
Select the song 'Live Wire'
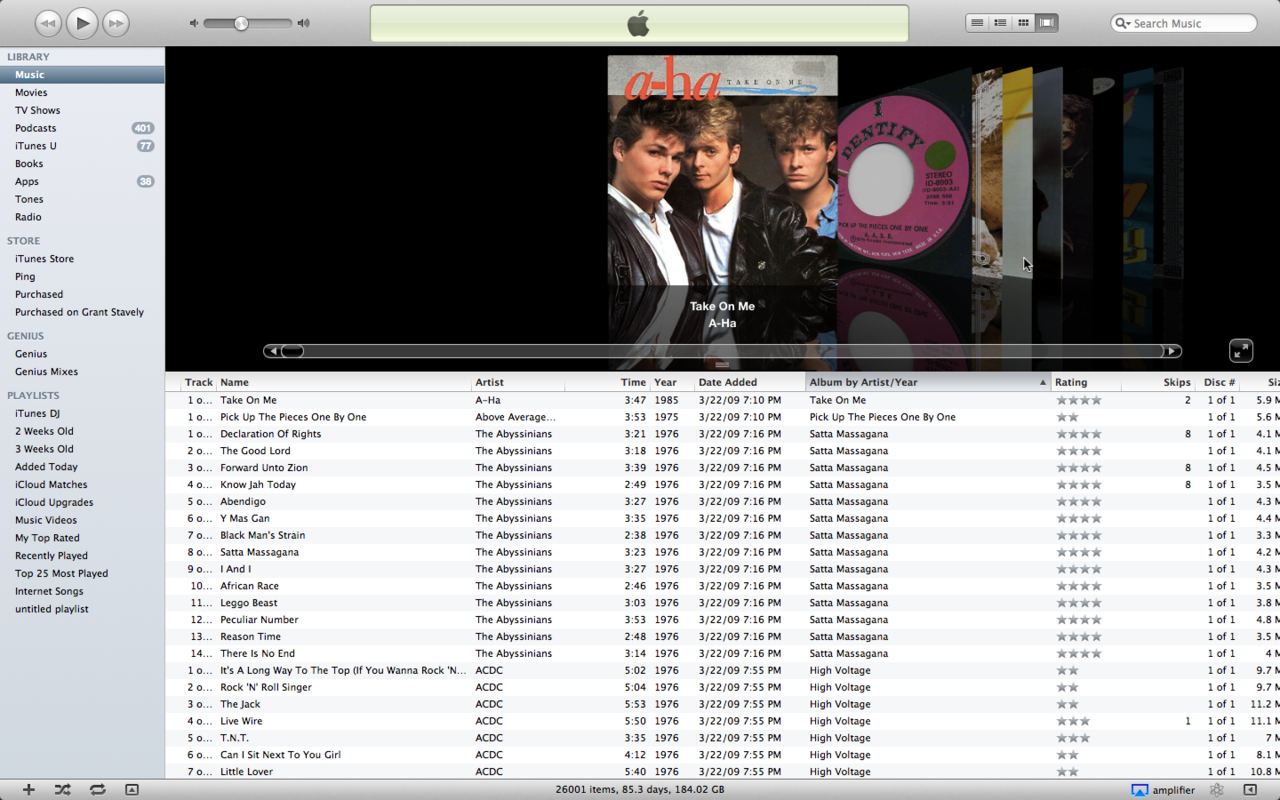241,721
